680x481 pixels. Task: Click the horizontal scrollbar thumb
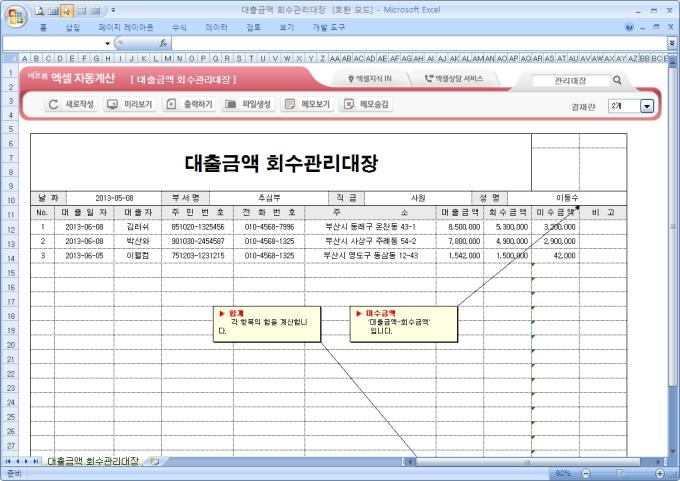(x=528, y=461)
